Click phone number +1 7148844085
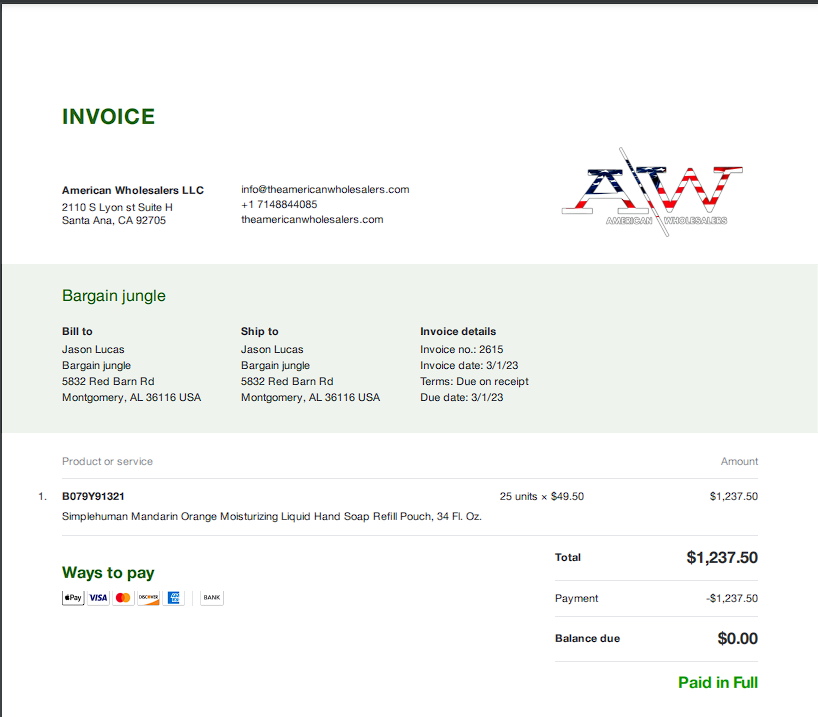This screenshot has height=717, width=818. 279,205
